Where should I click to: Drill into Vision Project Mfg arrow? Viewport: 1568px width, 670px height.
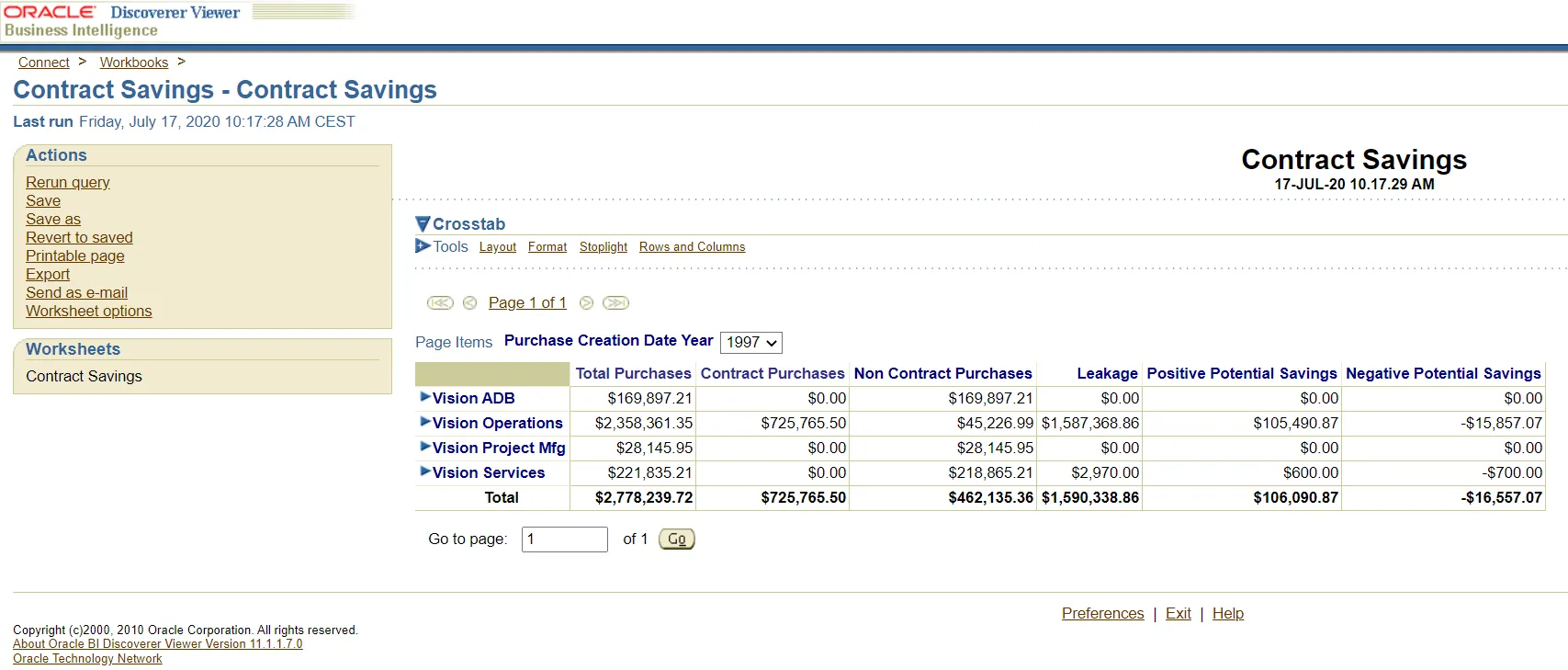425,446
